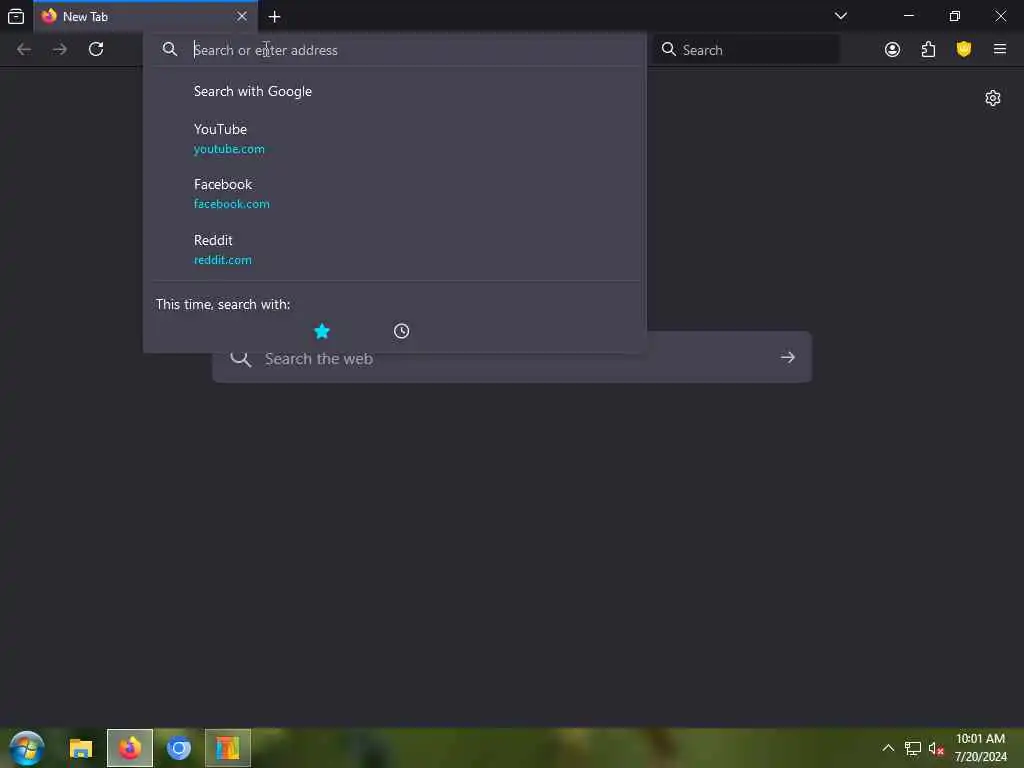Select the YouTube suggestion
The width and height of the screenshot is (1024, 768).
click(394, 138)
